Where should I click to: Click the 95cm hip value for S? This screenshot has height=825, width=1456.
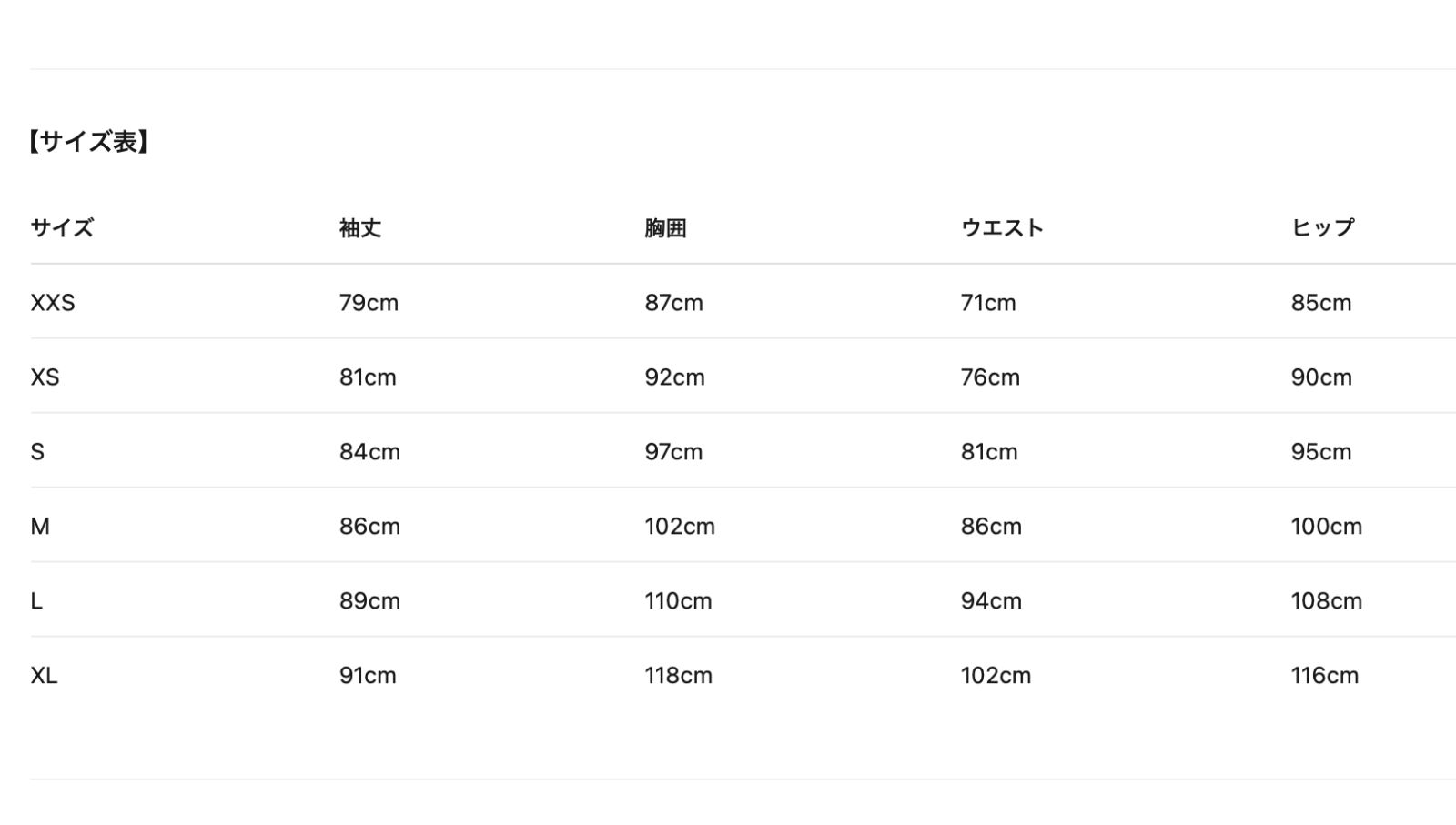click(x=1320, y=452)
